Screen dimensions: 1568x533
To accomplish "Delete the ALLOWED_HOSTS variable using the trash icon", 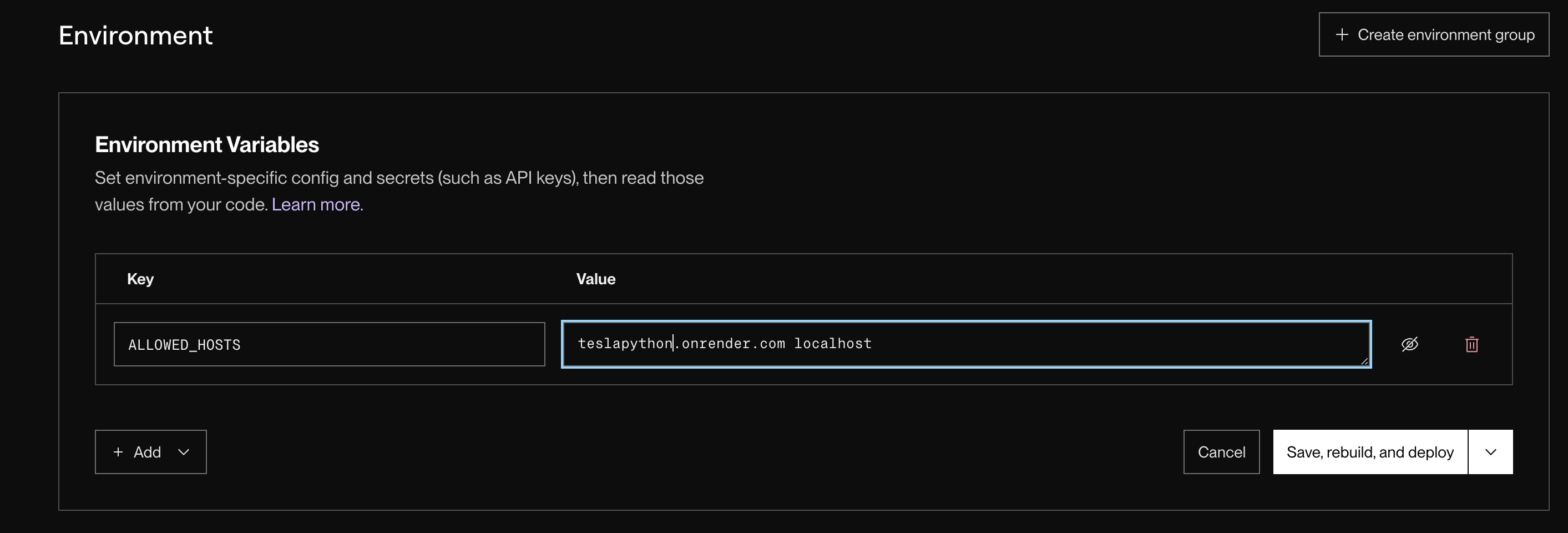I will [1472, 344].
